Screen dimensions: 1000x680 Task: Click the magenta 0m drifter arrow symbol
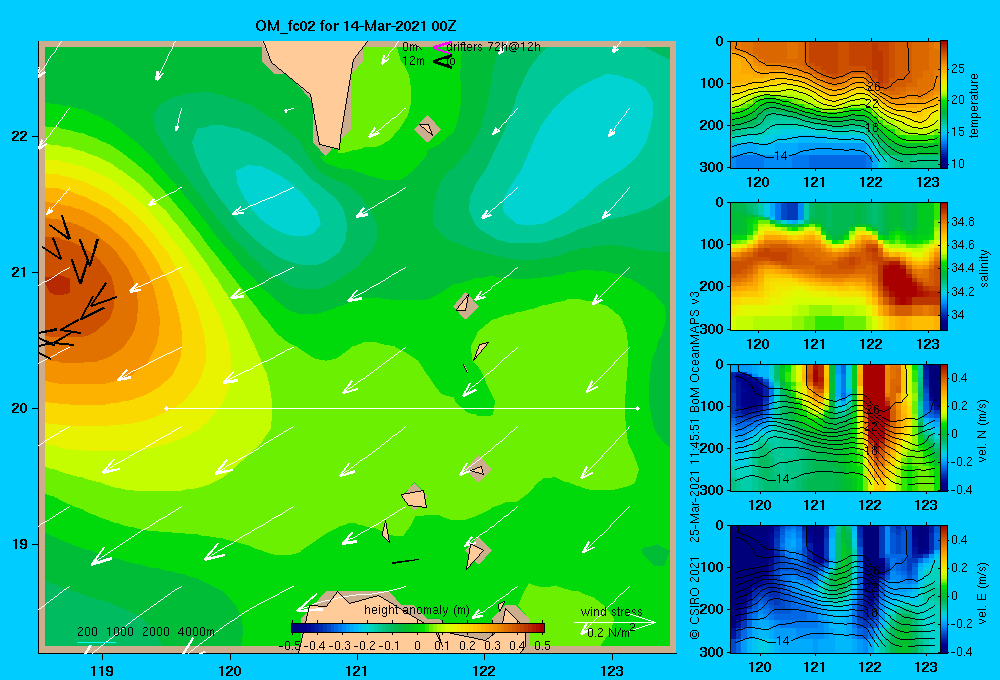(441, 47)
